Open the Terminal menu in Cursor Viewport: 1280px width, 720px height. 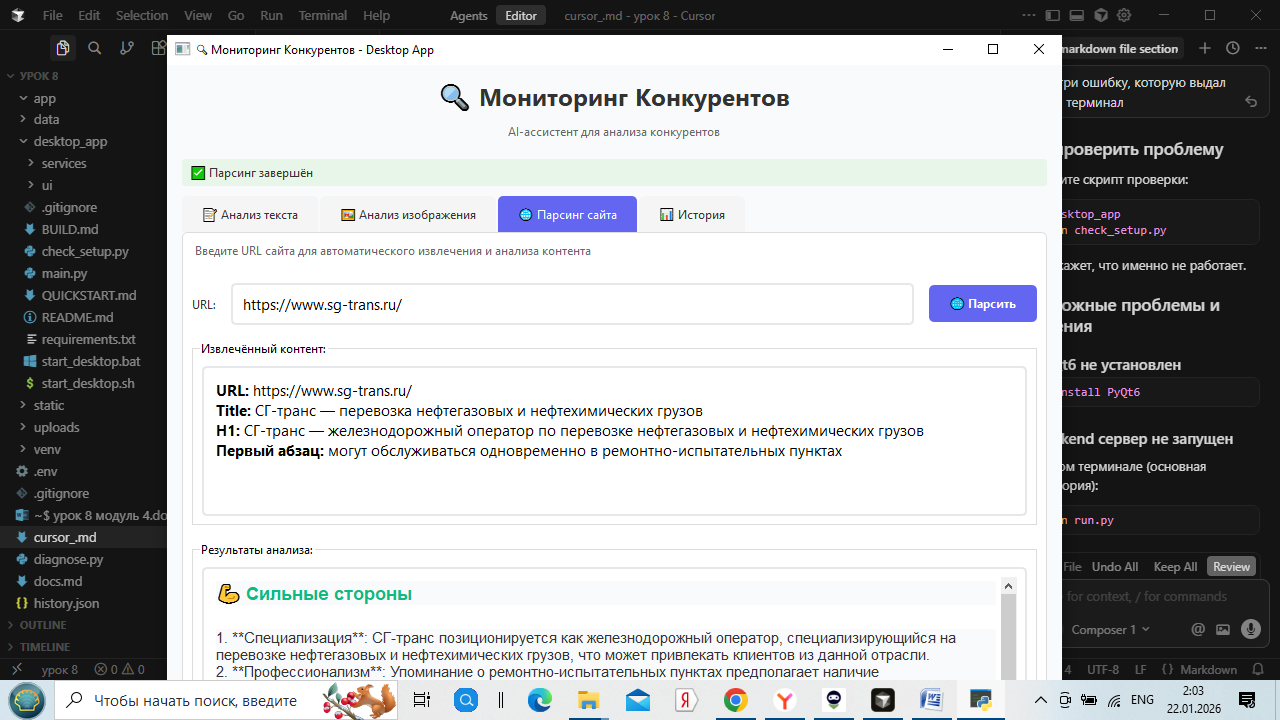click(x=323, y=15)
